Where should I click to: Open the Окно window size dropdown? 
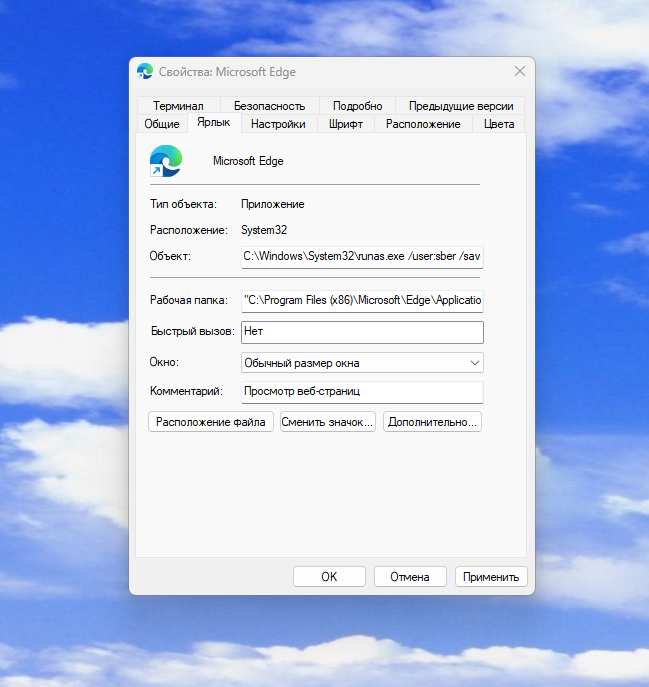(x=362, y=363)
